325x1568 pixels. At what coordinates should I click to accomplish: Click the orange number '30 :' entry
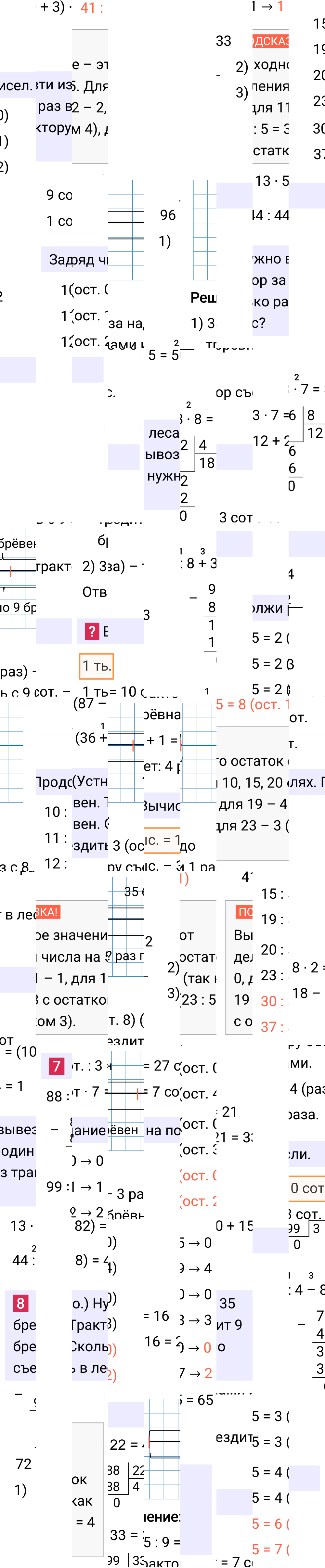pyautogui.click(x=272, y=1001)
